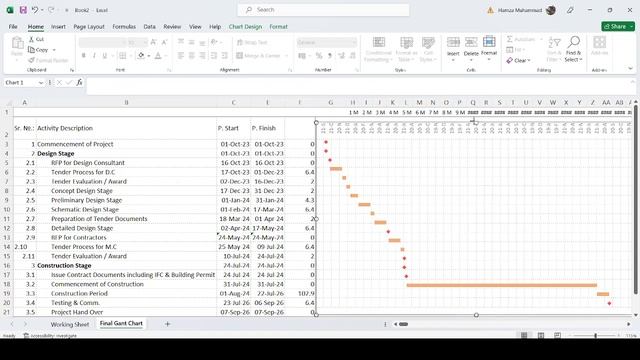This screenshot has height=360, width=640.
Task: Open the Copy dropdown arrow
Action: pyautogui.click(x=54, y=50)
